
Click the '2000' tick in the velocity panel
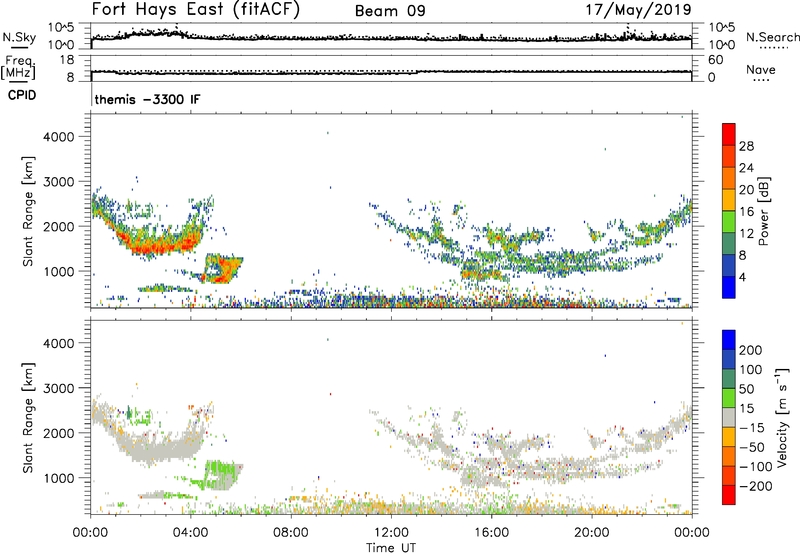coord(58,433)
